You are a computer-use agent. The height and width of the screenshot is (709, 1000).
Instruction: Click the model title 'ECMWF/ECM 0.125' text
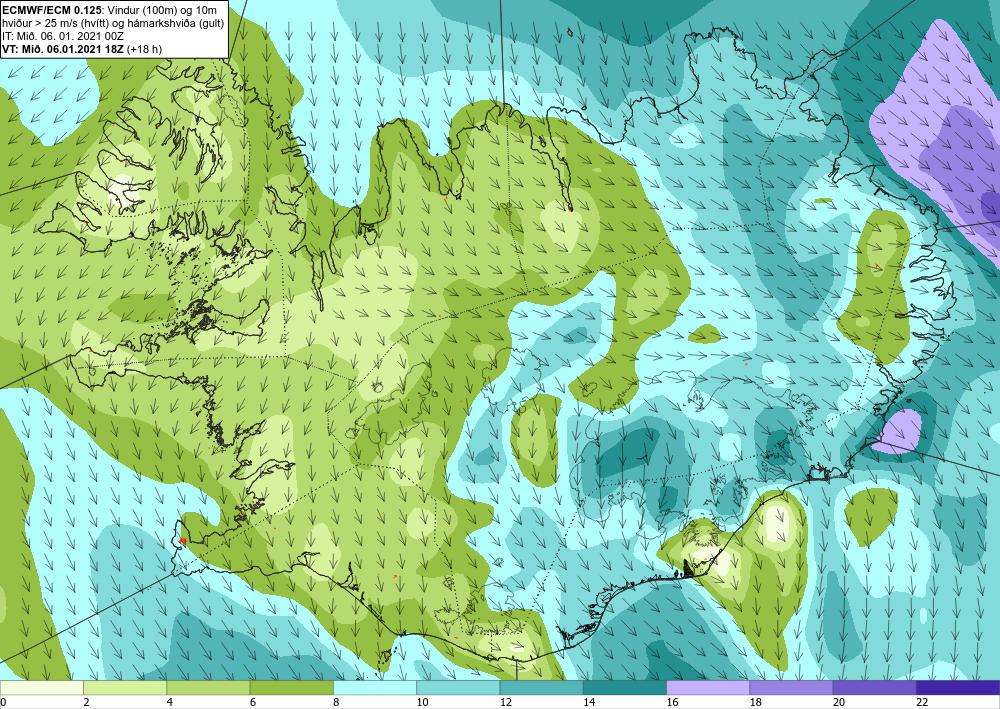click(x=52, y=10)
